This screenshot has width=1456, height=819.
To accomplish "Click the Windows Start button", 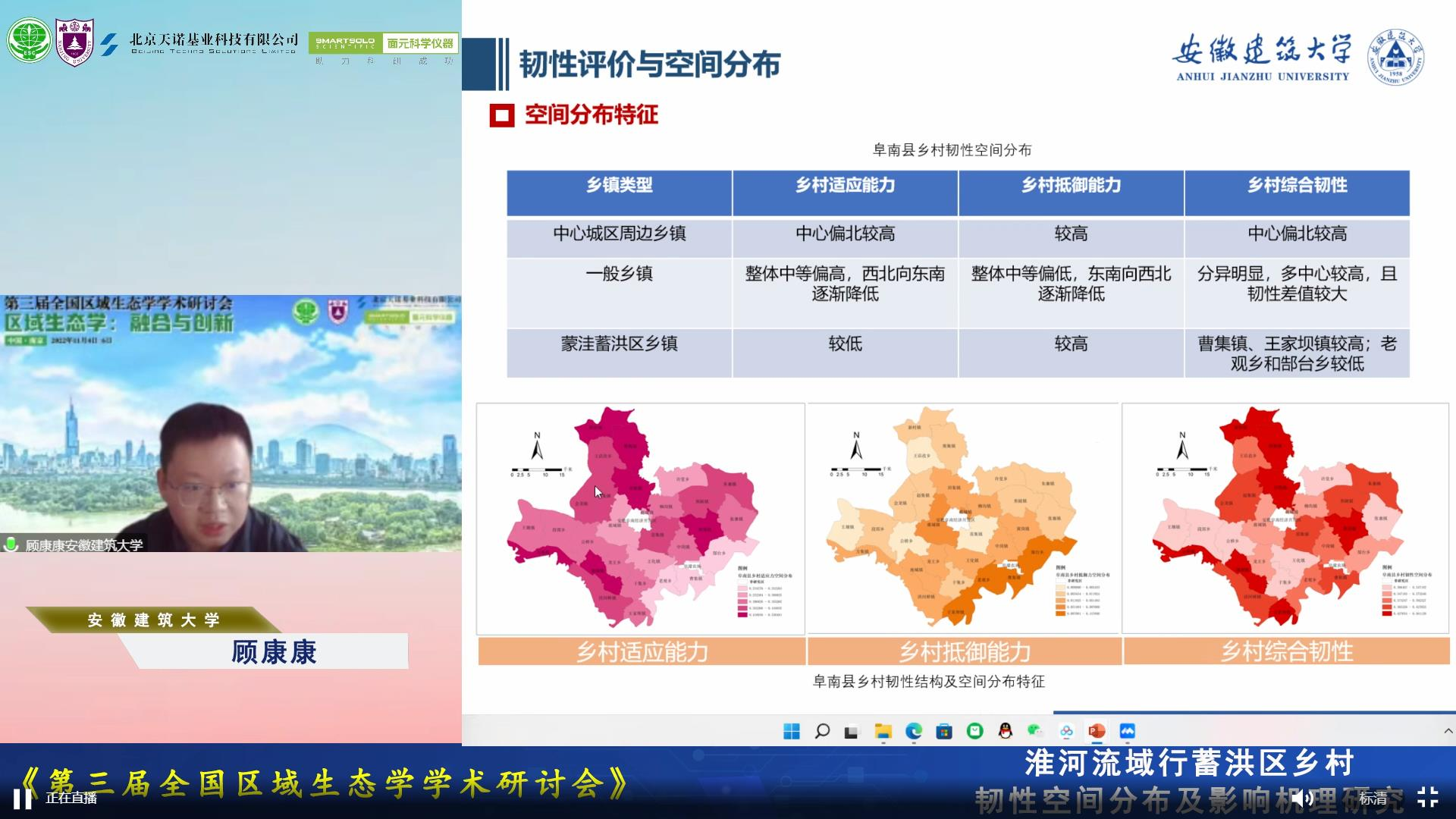I will (x=791, y=731).
